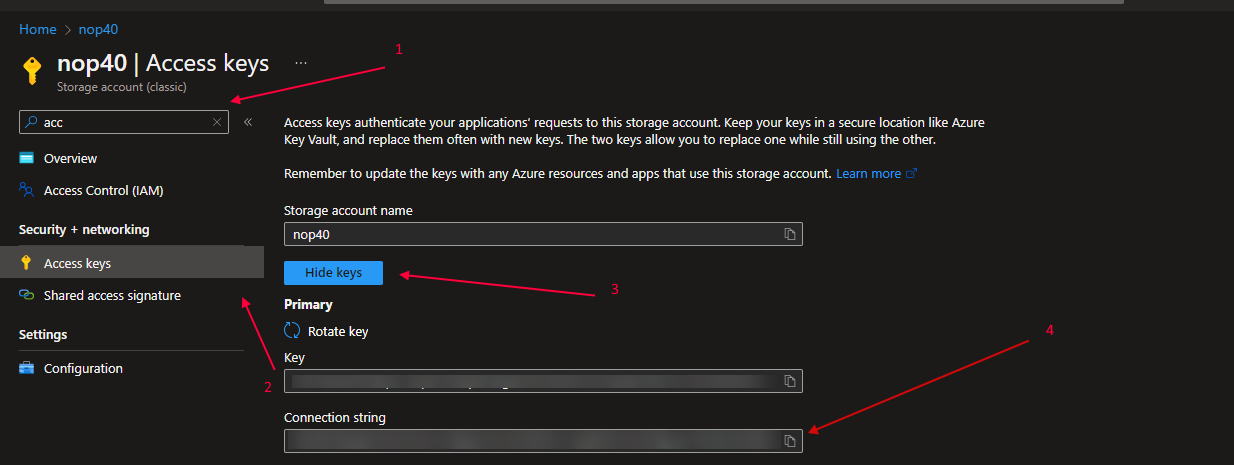
Task: Click the key icon beside nop40 title
Action: click(32, 70)
